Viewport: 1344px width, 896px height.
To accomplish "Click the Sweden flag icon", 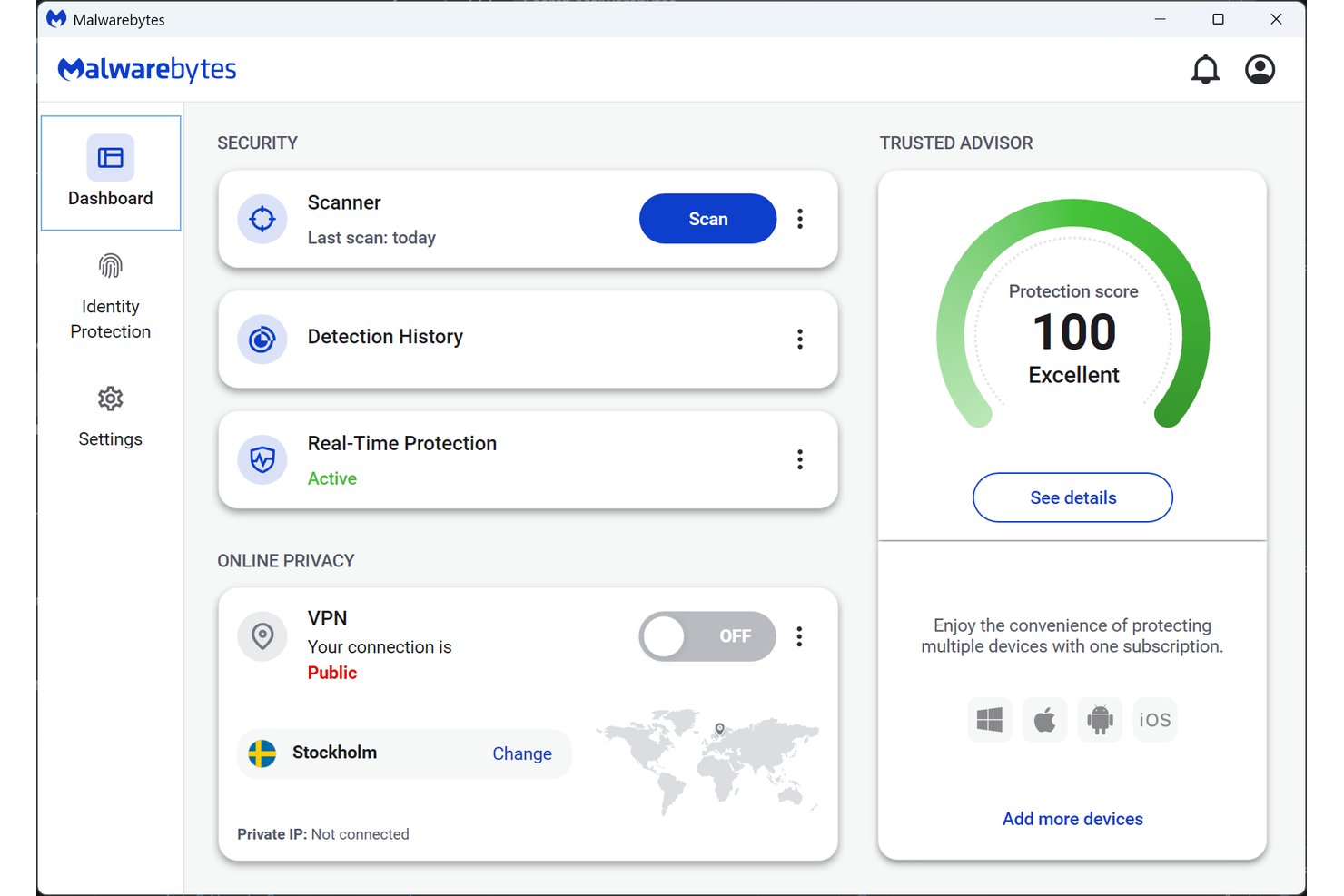I will 262,753.
